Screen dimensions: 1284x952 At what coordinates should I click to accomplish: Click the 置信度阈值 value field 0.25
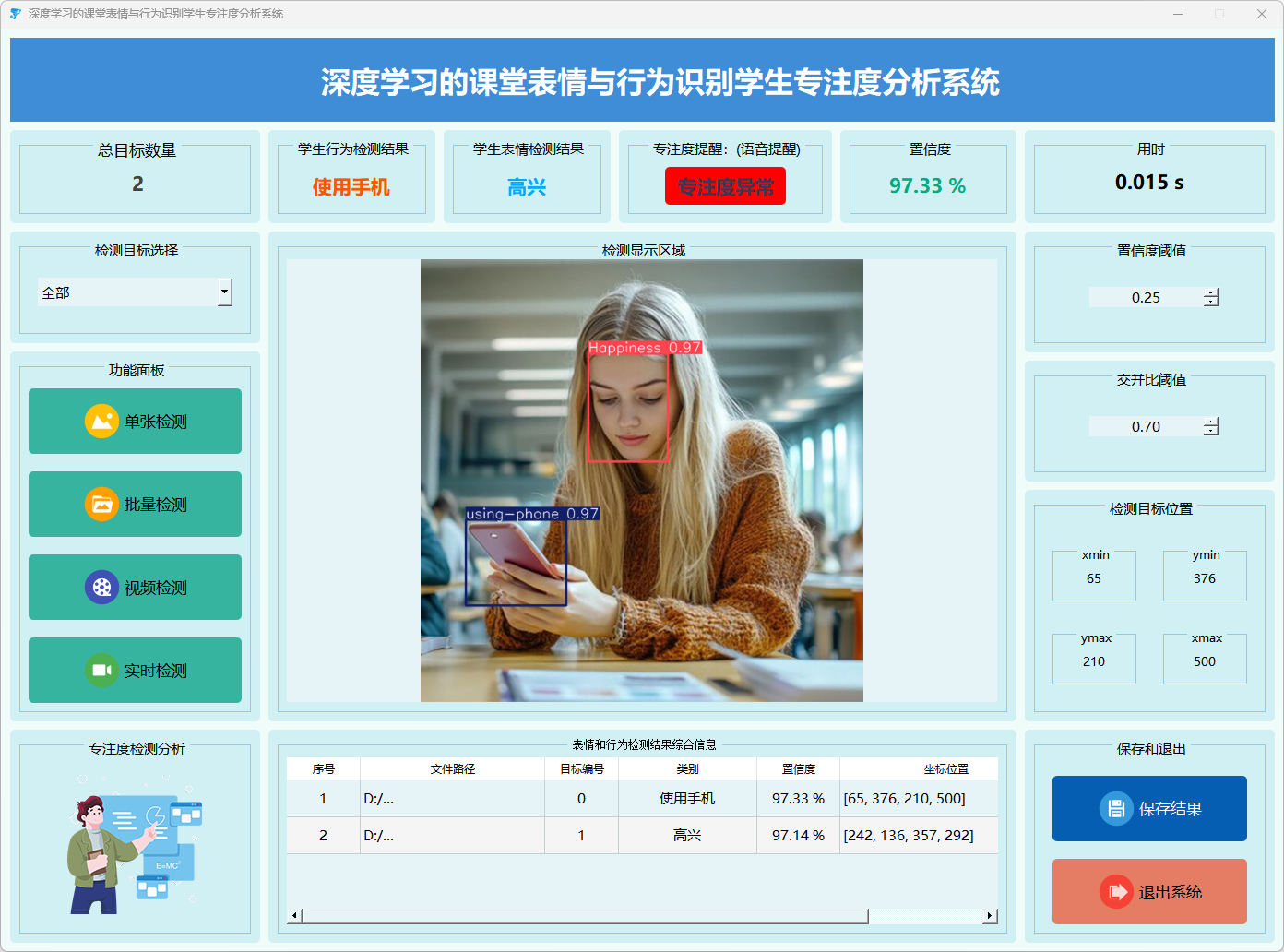tap(1146, 297)
